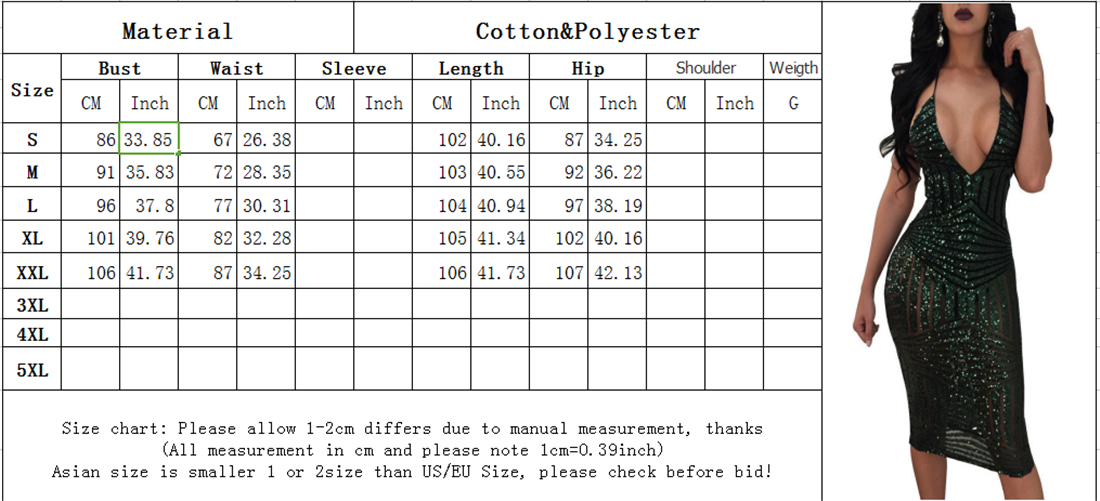
Task: Click the dress product photo
Action: coord(960,250)
